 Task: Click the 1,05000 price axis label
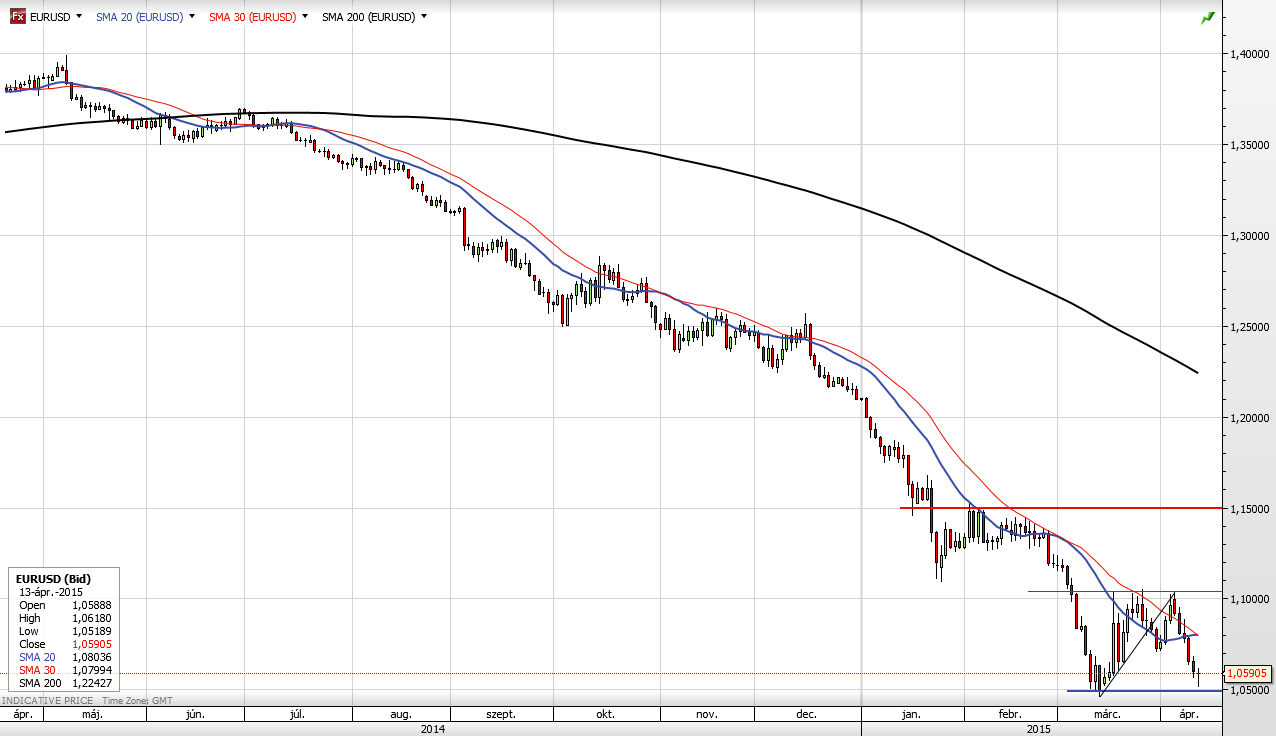[1251, 690]
